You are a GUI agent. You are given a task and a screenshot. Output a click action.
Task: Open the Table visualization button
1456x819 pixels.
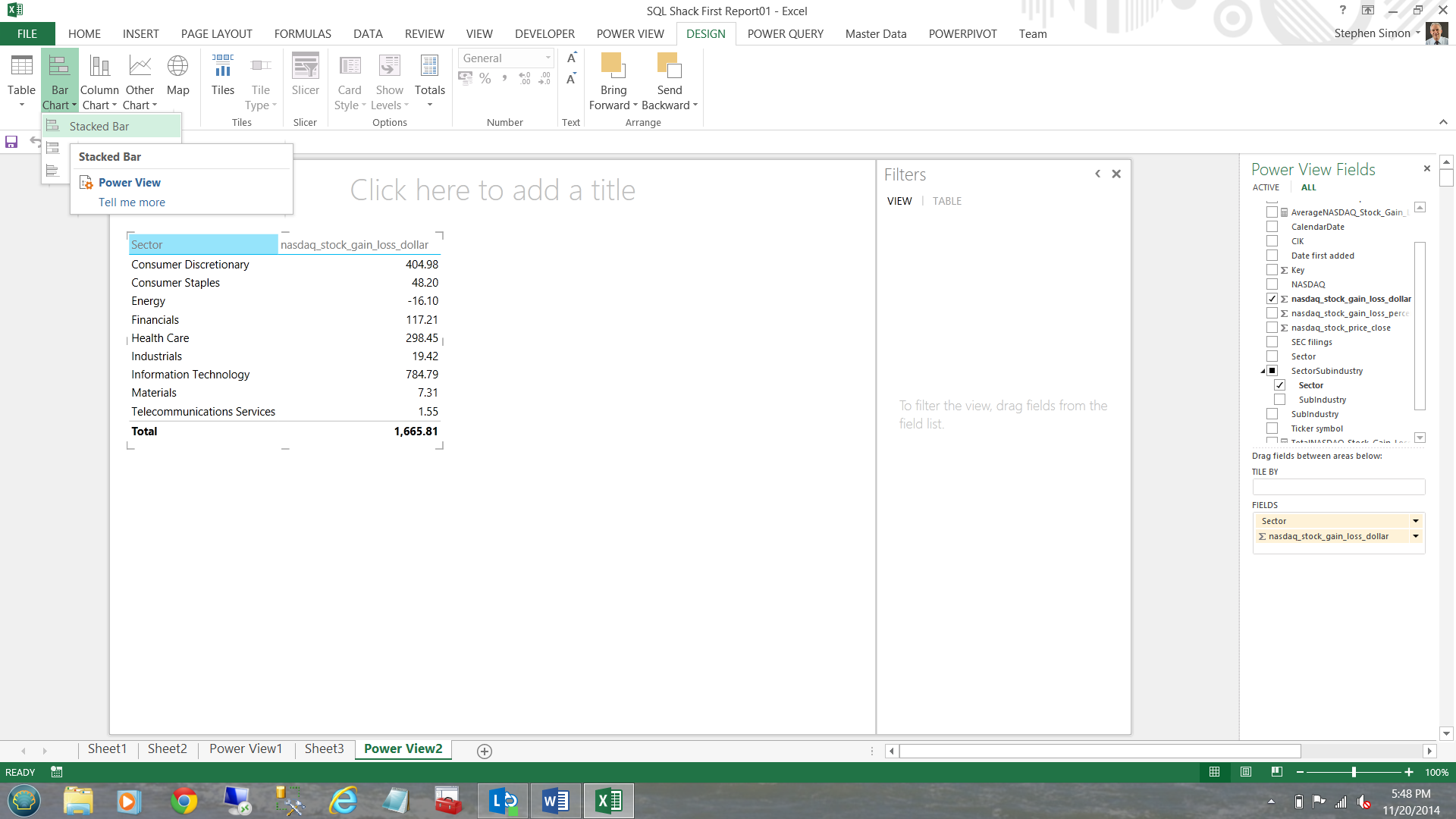click(x=21, y=76)
